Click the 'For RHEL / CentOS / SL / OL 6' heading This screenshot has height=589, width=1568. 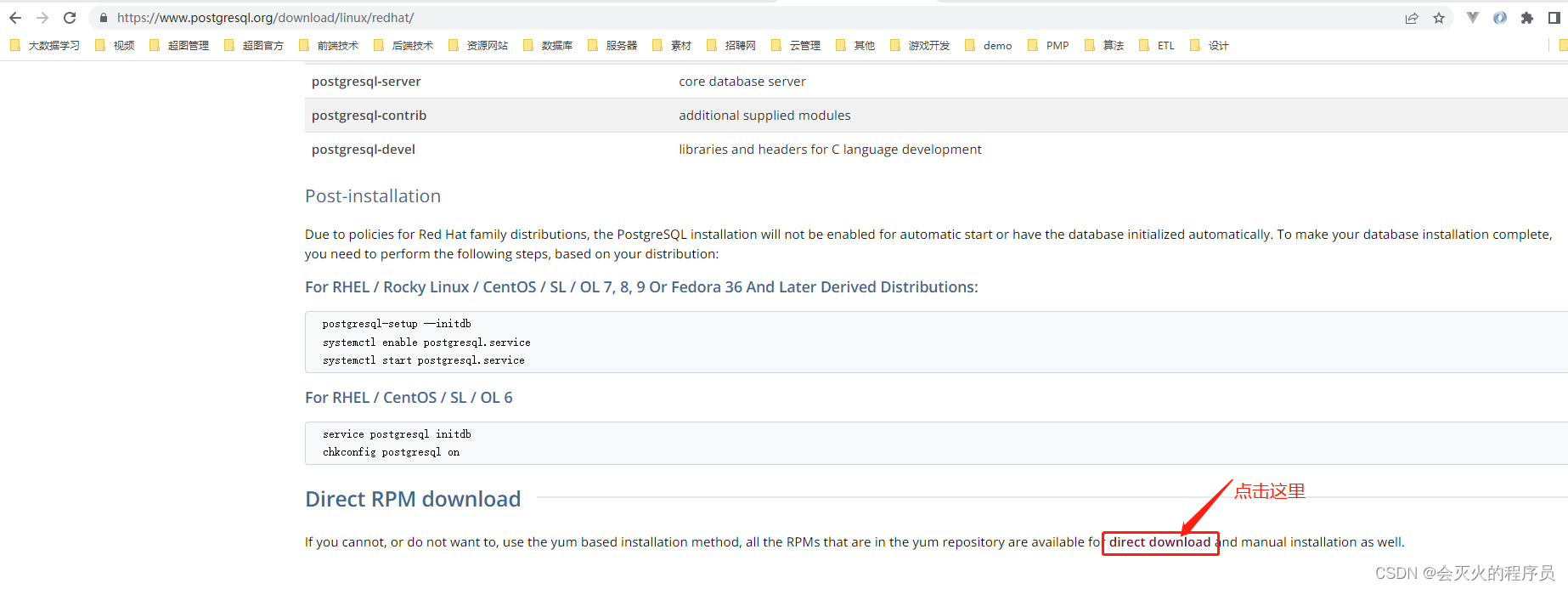click(x=409, y=398)
